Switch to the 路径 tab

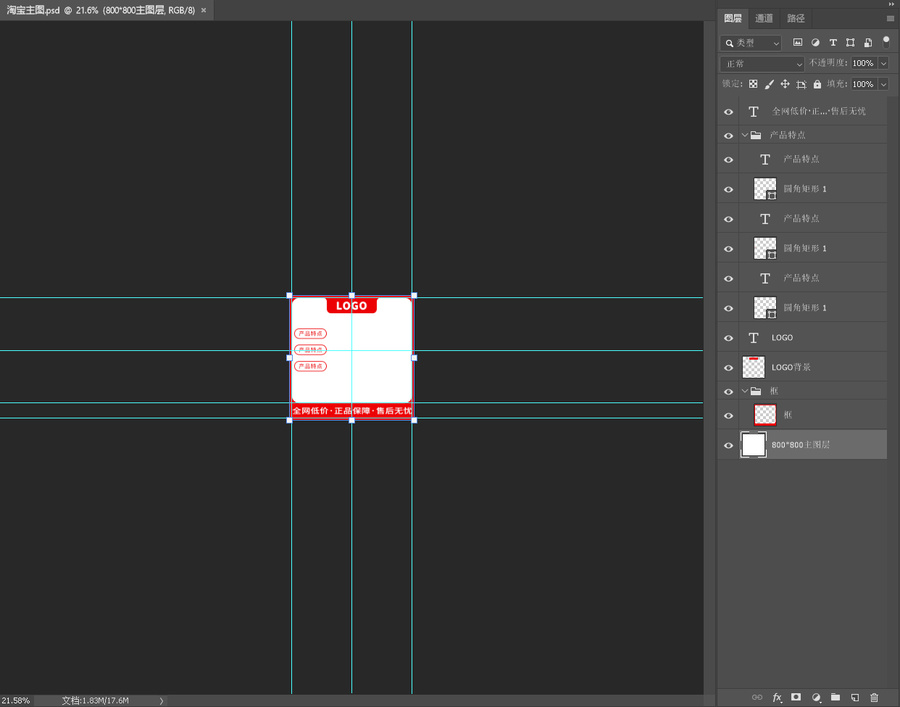[x=796, y=18]
